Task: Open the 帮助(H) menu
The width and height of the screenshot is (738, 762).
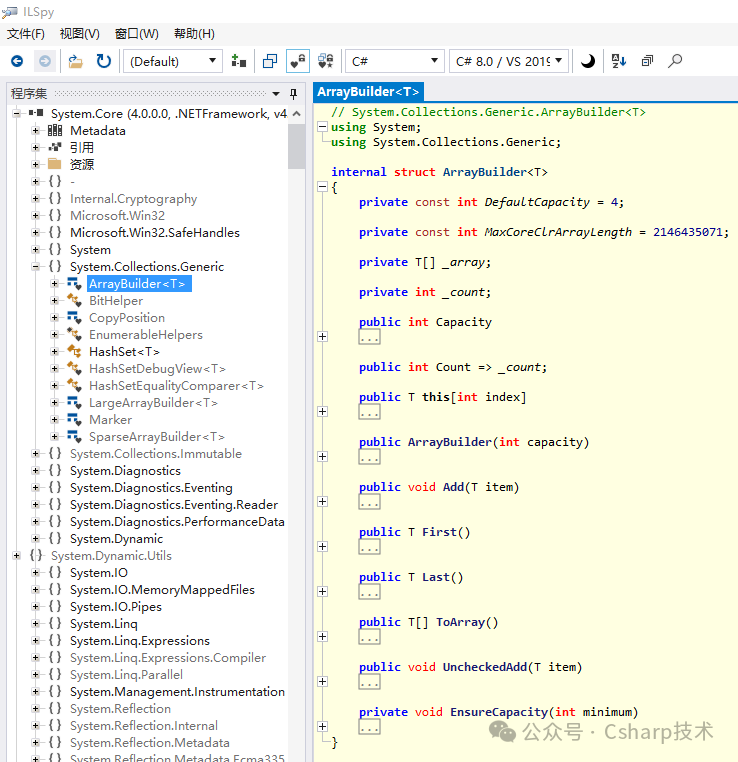Action: [194, 34]
